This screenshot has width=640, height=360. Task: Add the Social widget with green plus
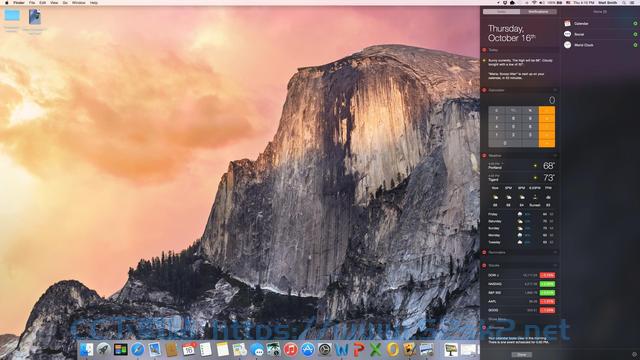[x=635, y=34]
